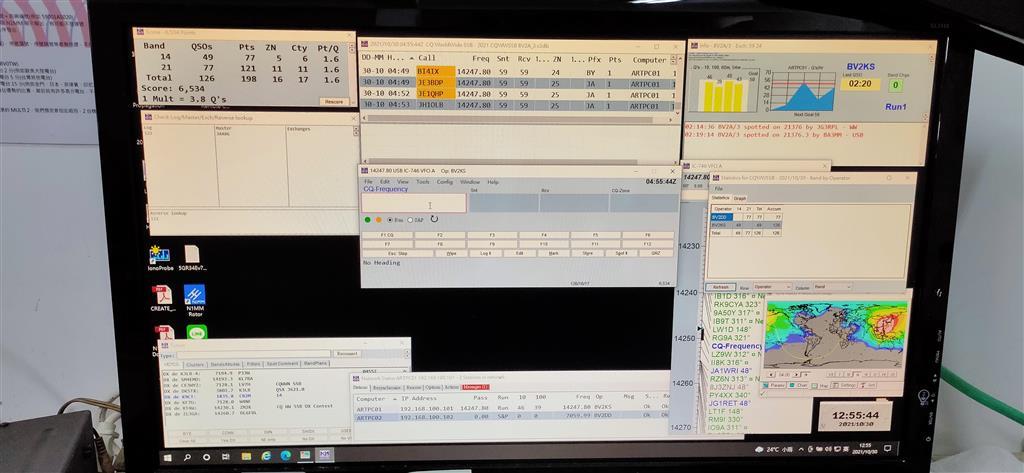Click the CQ Zone exchange field
Image resolution: width=1024 pixels, height=473 pixels.
[644, 203]
